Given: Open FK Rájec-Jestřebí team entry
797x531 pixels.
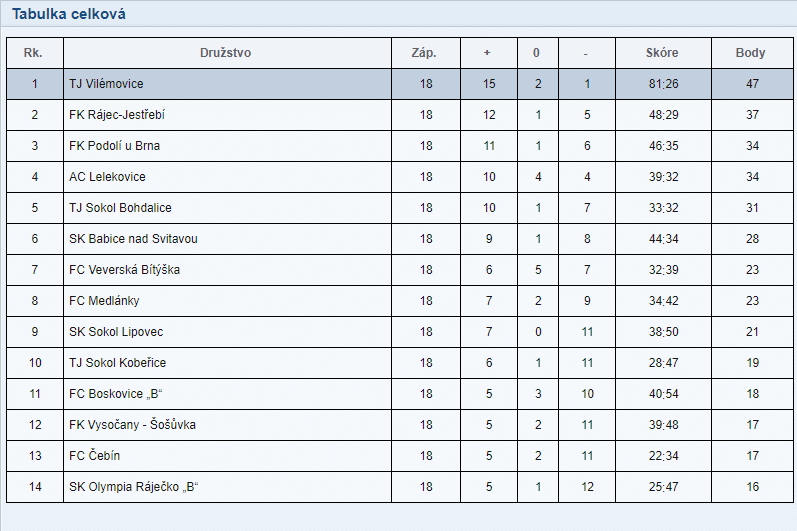Looking at the screenshot, I should pos(117,115).
